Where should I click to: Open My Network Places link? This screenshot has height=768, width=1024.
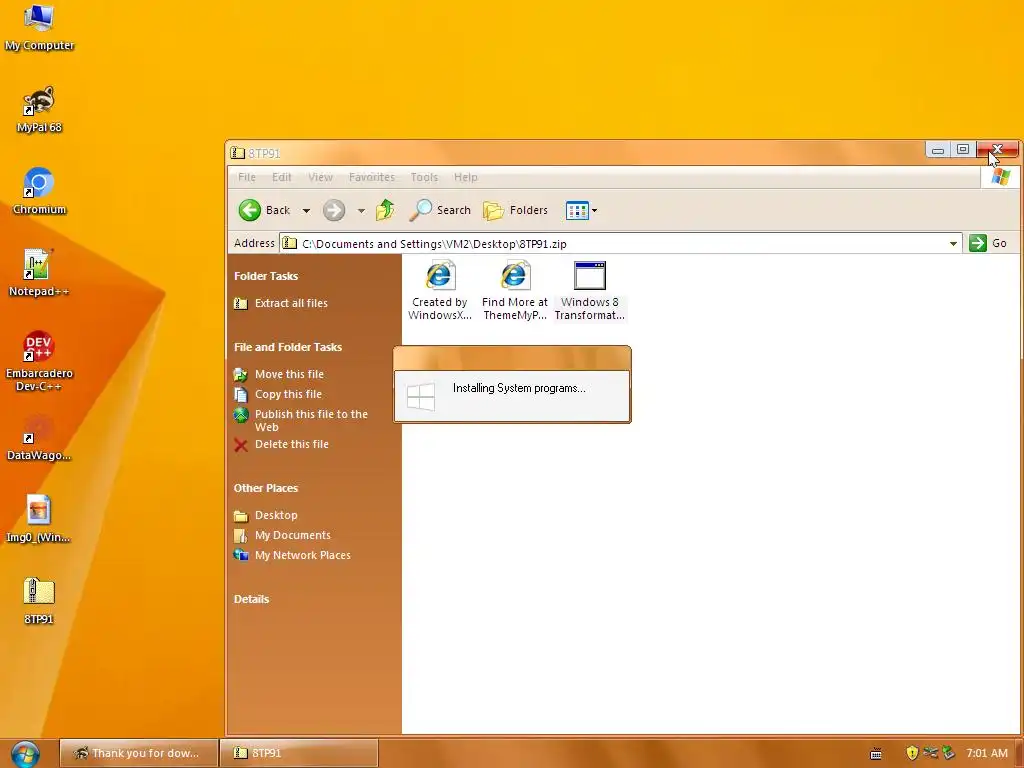302,555
